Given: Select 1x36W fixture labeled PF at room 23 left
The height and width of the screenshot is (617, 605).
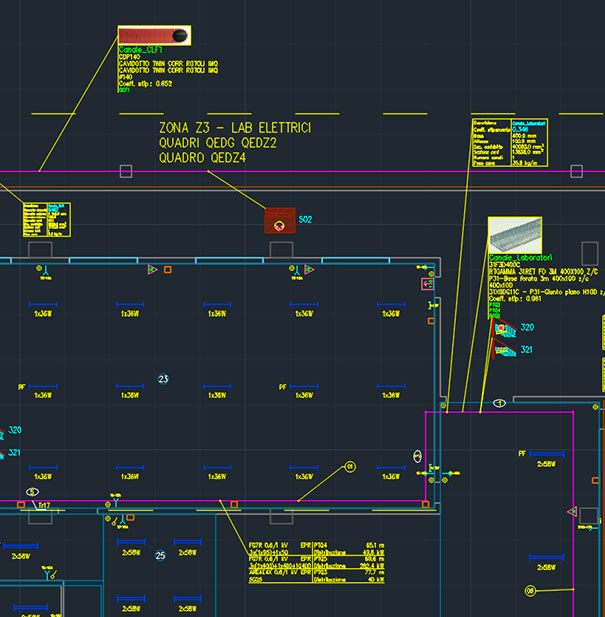Looking at the screenshot, I should point(43,386).
